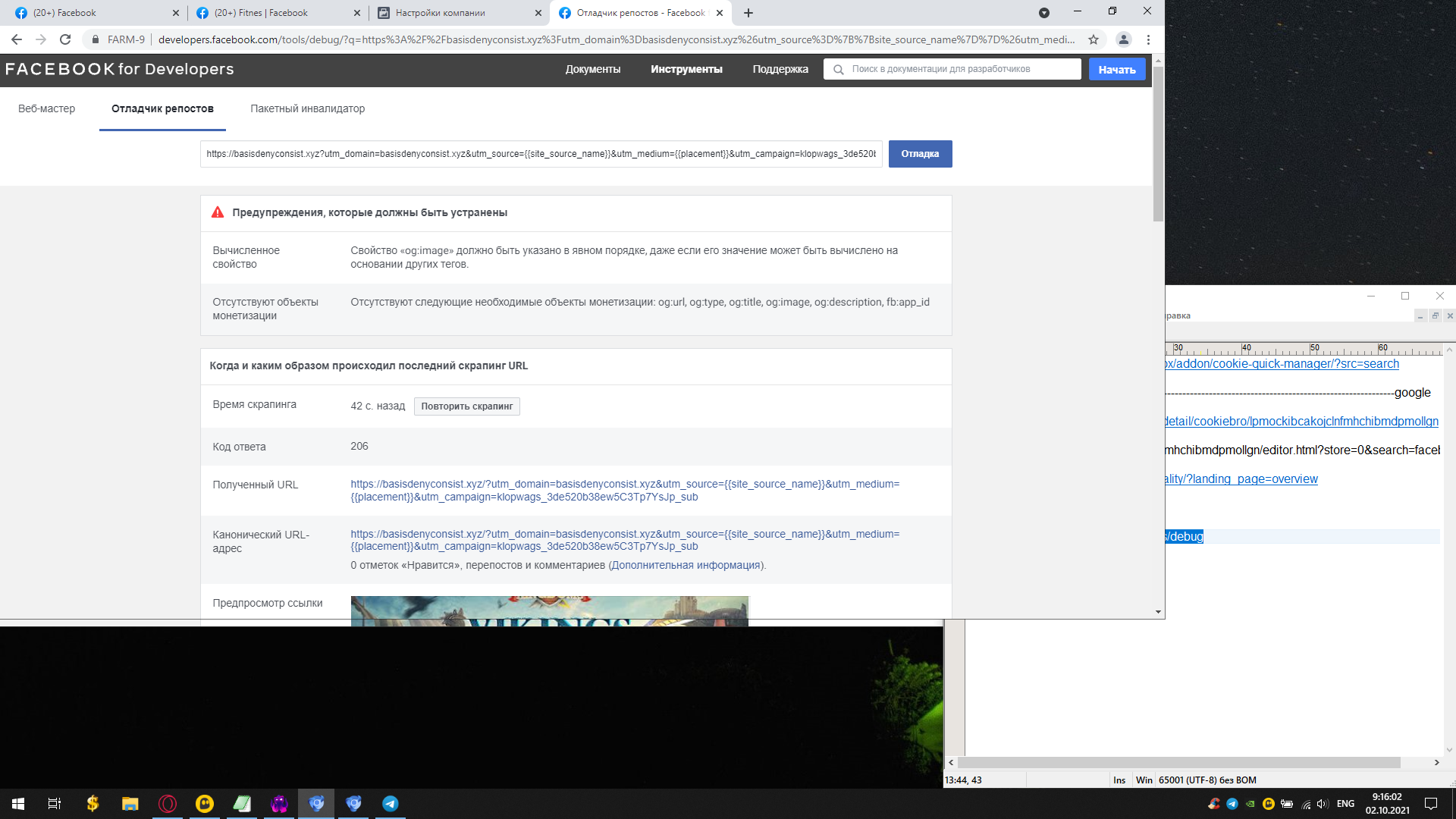1456x819 pixels.
Task: Open File Explorer from the taskbar
Action: point(130,803)
